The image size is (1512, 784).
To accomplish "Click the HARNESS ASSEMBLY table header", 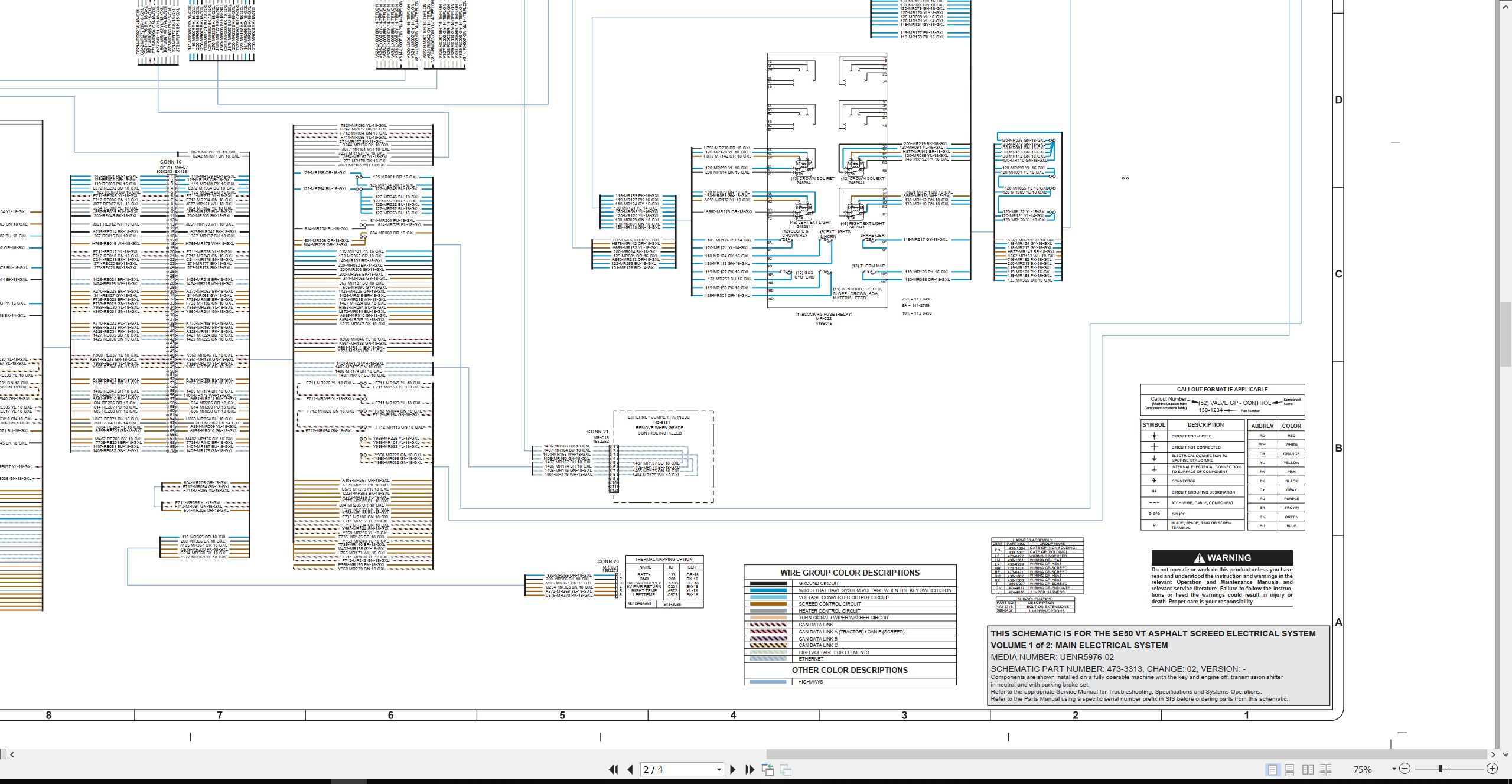I will 1032,540.
